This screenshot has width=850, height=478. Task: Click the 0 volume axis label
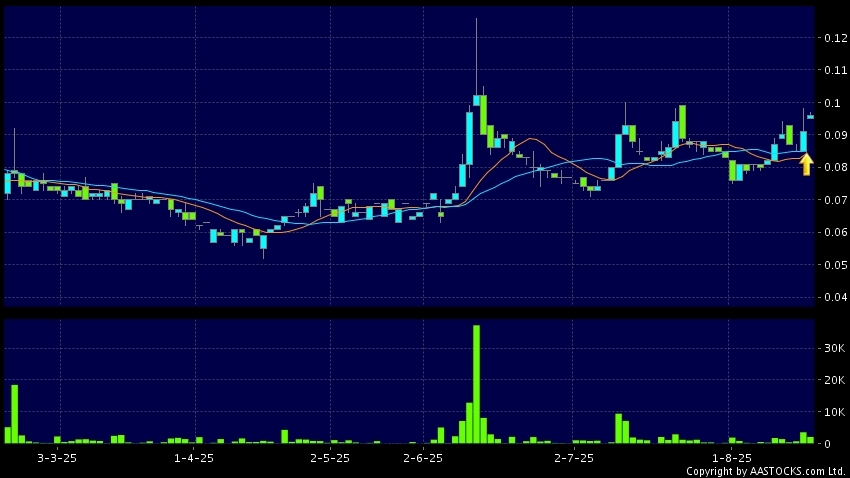pyautogui.click(x=827, y=444)
